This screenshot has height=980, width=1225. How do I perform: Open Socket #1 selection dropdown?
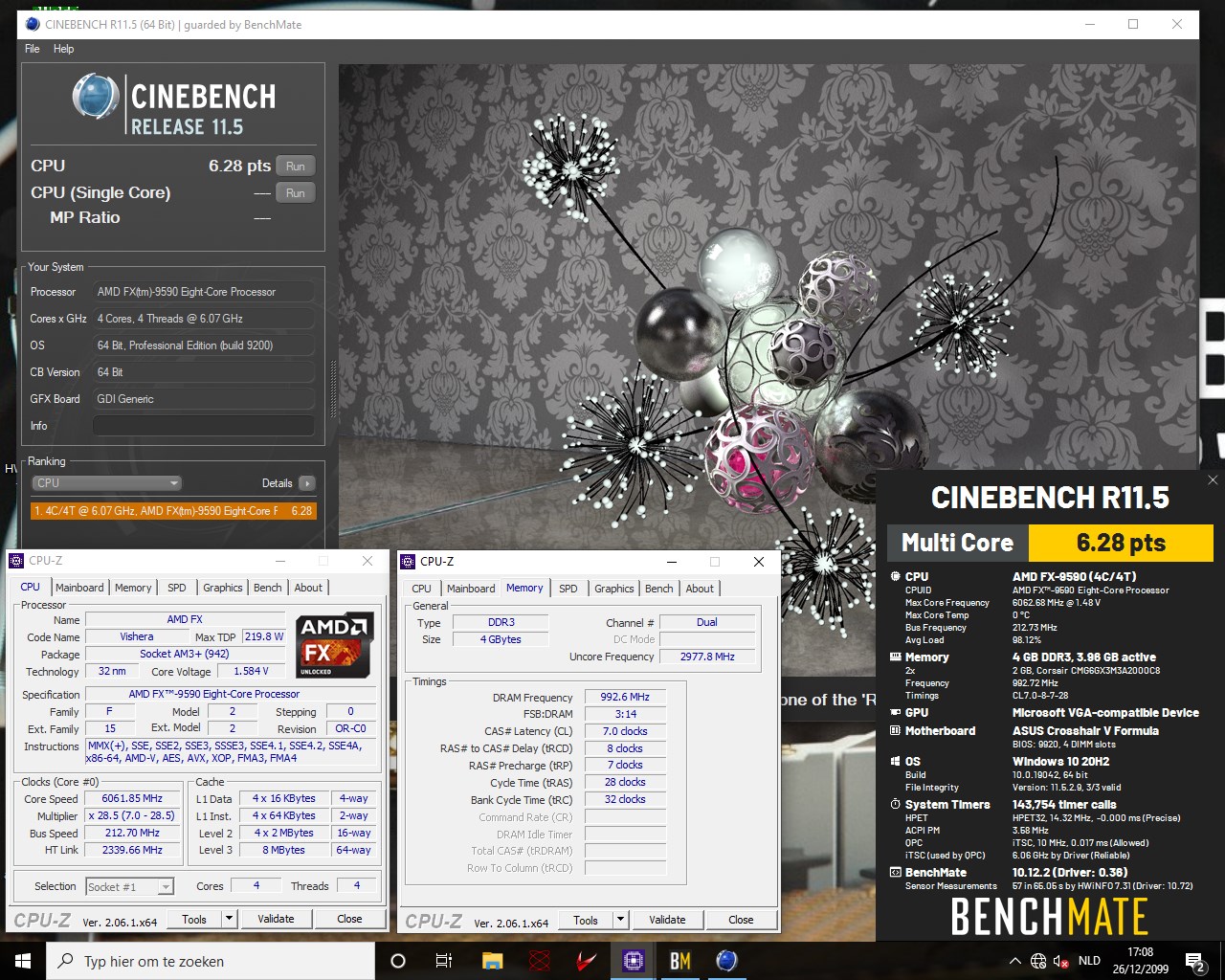pyautogui.click(x=130, y=887)
